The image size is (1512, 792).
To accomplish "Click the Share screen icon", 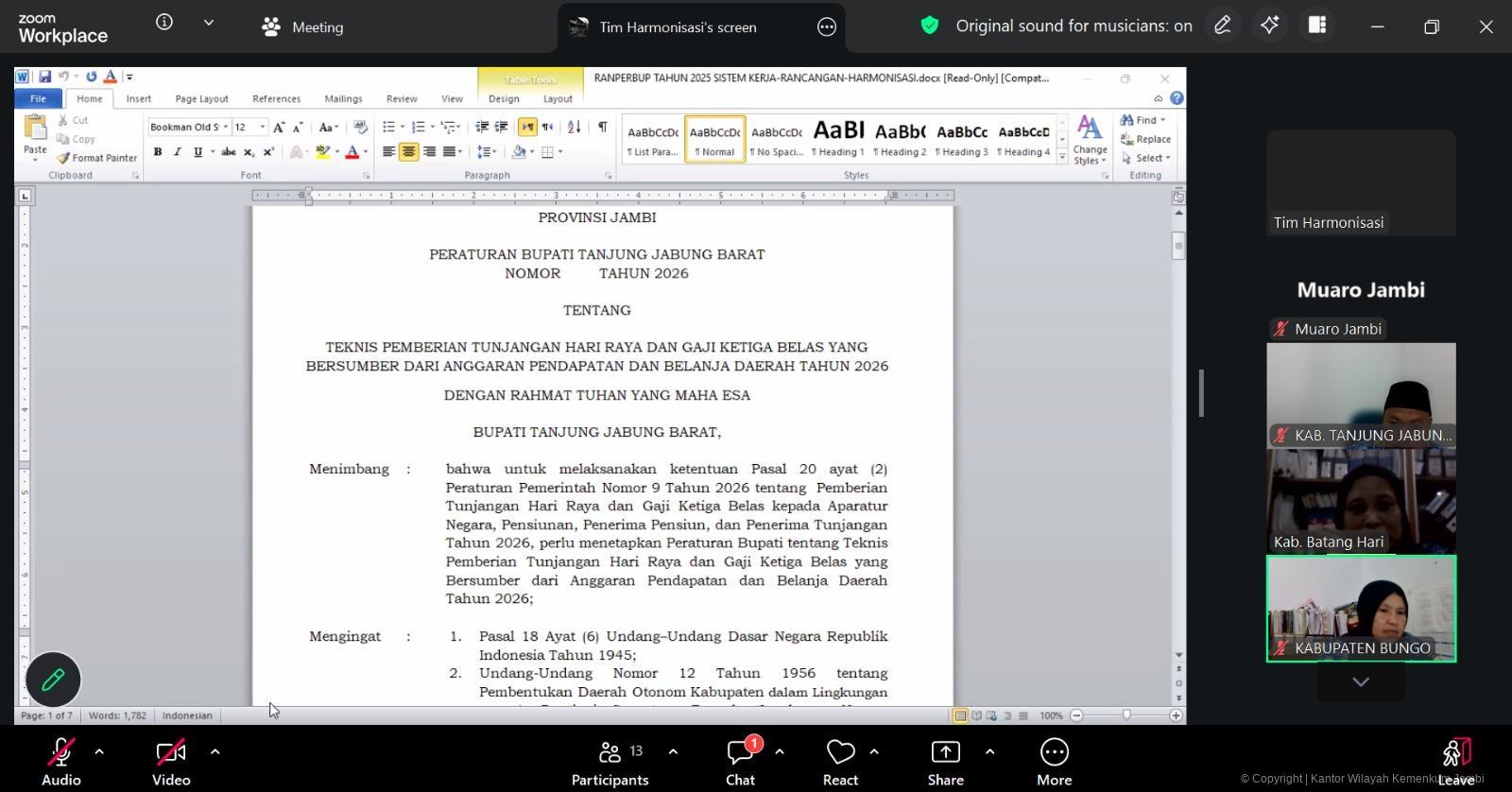I will pos(945,762).
